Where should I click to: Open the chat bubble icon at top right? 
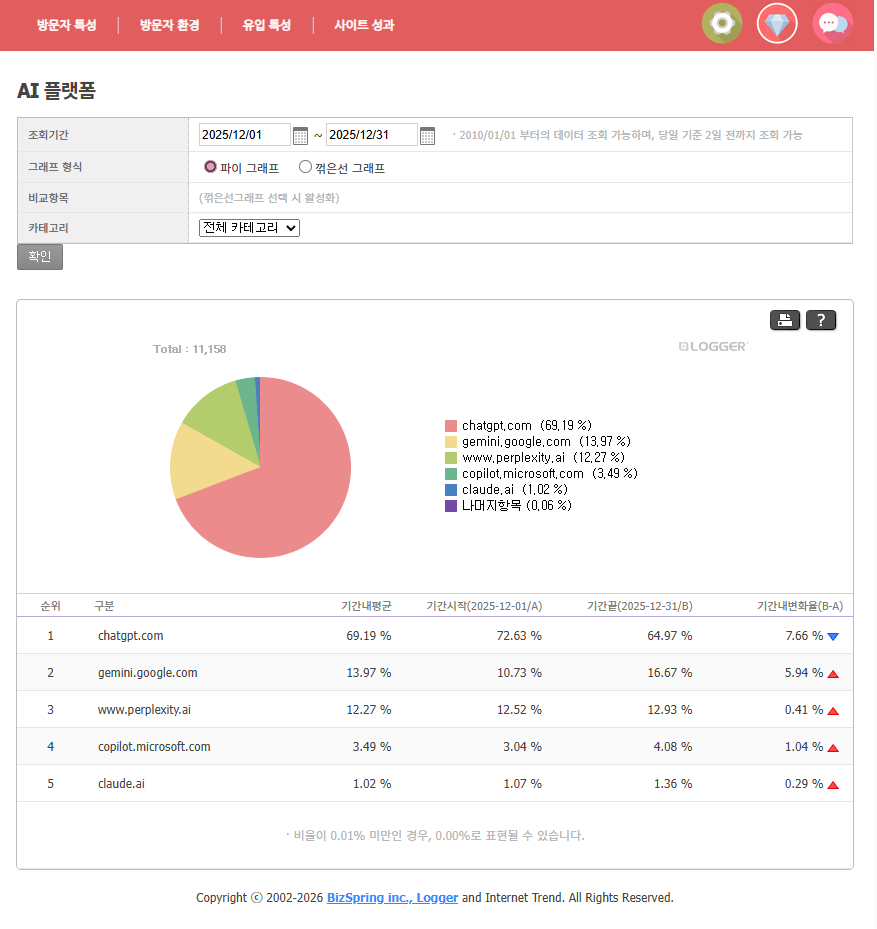point(832,23)
